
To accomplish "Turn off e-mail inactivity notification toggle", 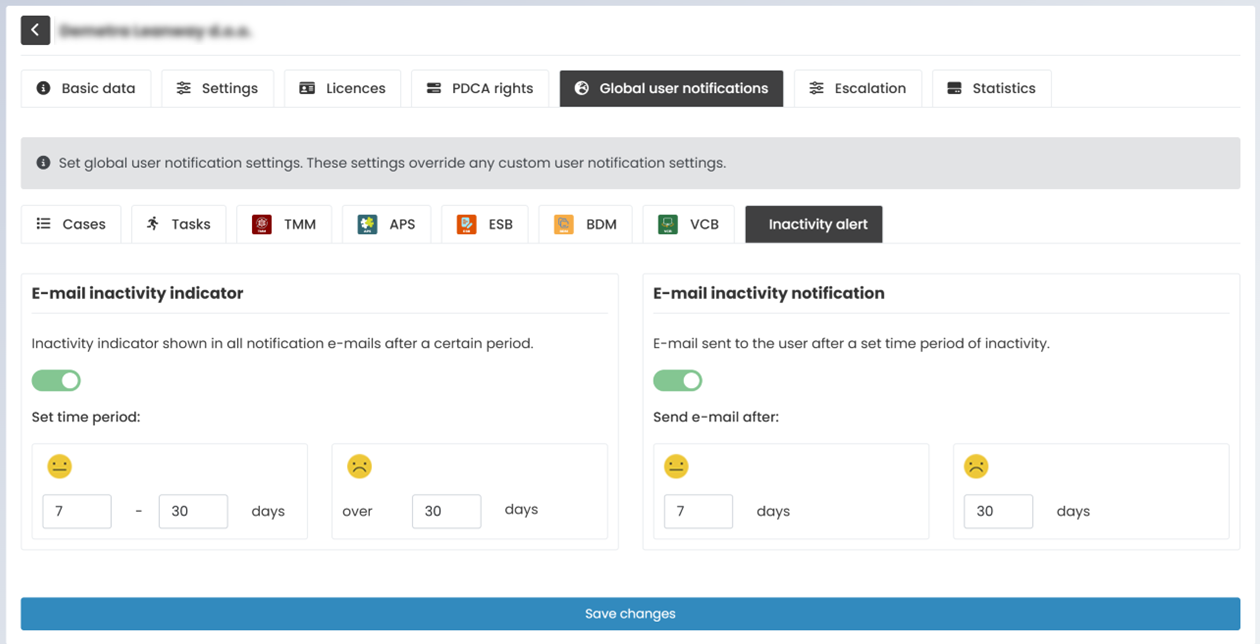I will 678,381.
